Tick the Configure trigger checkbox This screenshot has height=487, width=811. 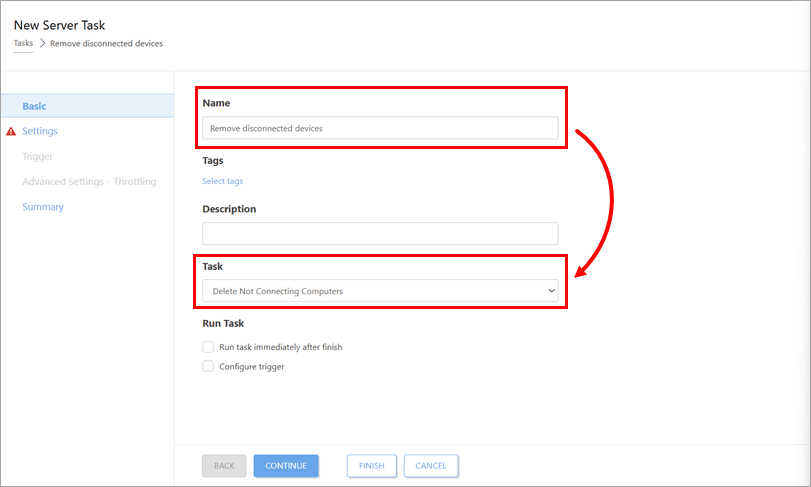click(208, 366)
